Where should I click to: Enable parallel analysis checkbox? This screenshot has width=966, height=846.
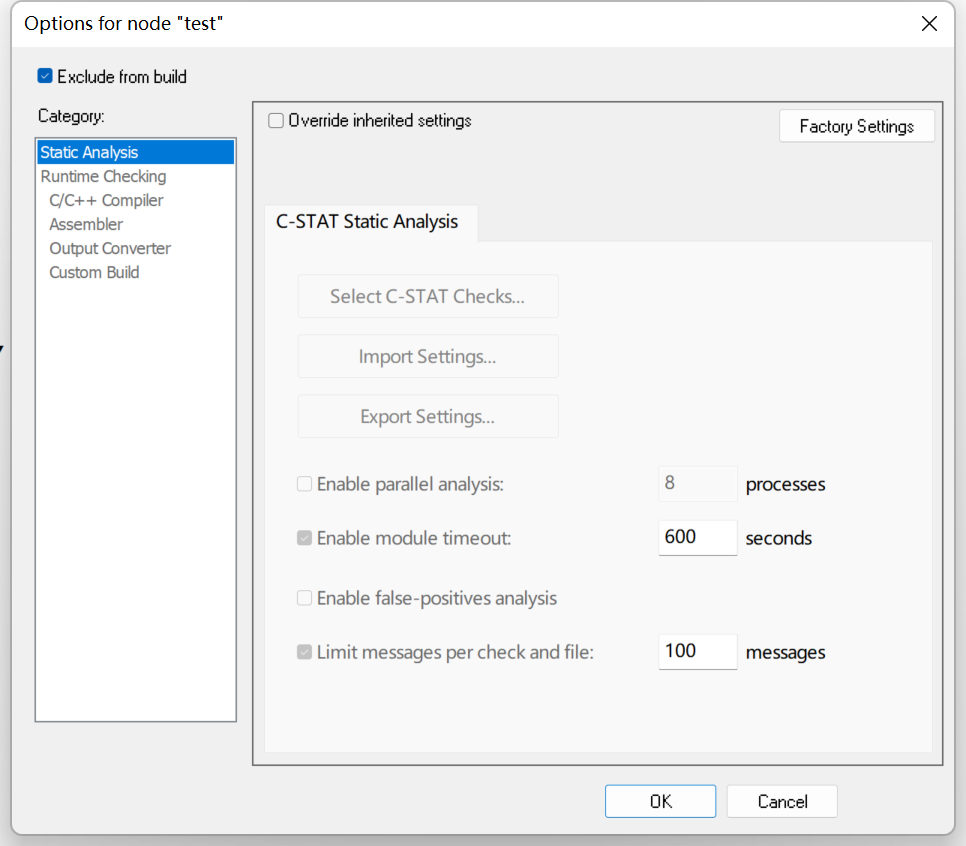(x=304, y=484)
